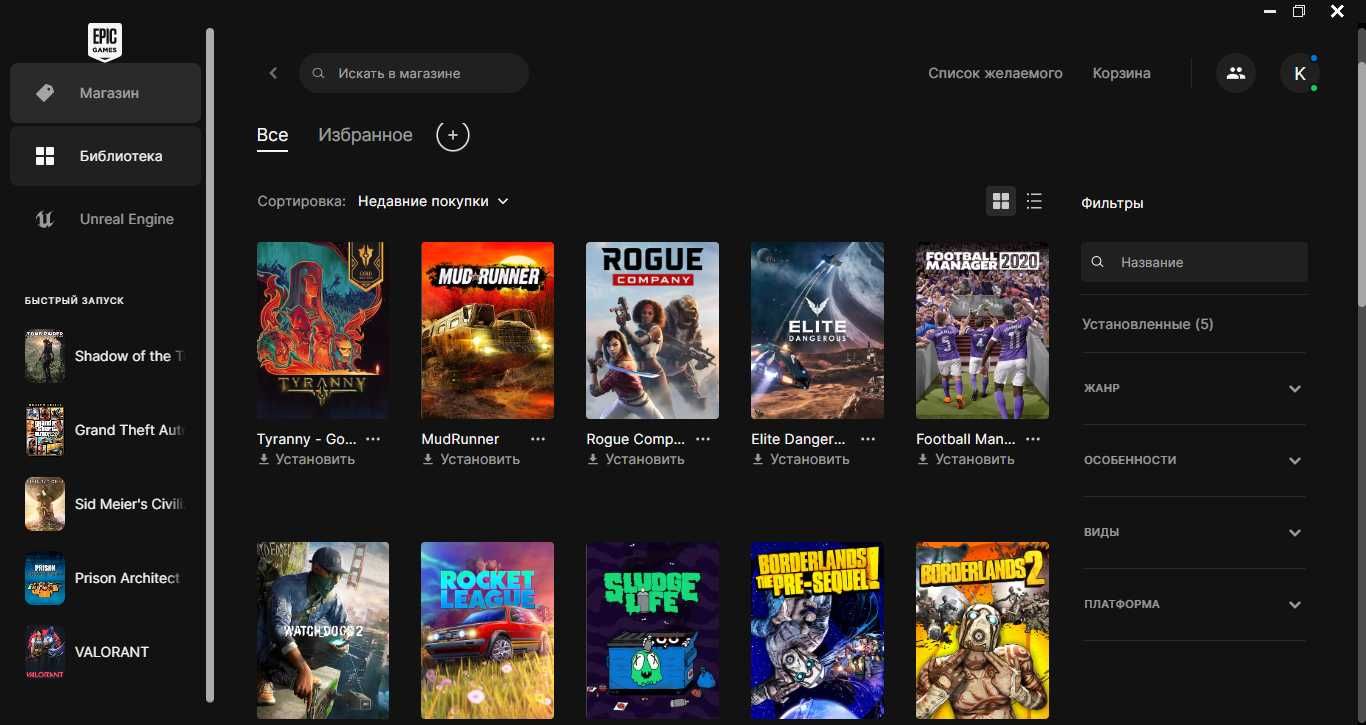This screenshot has width=1366, height=725.
Task: Open the Football Manager 2020 cover art
Action: point(982,330)
